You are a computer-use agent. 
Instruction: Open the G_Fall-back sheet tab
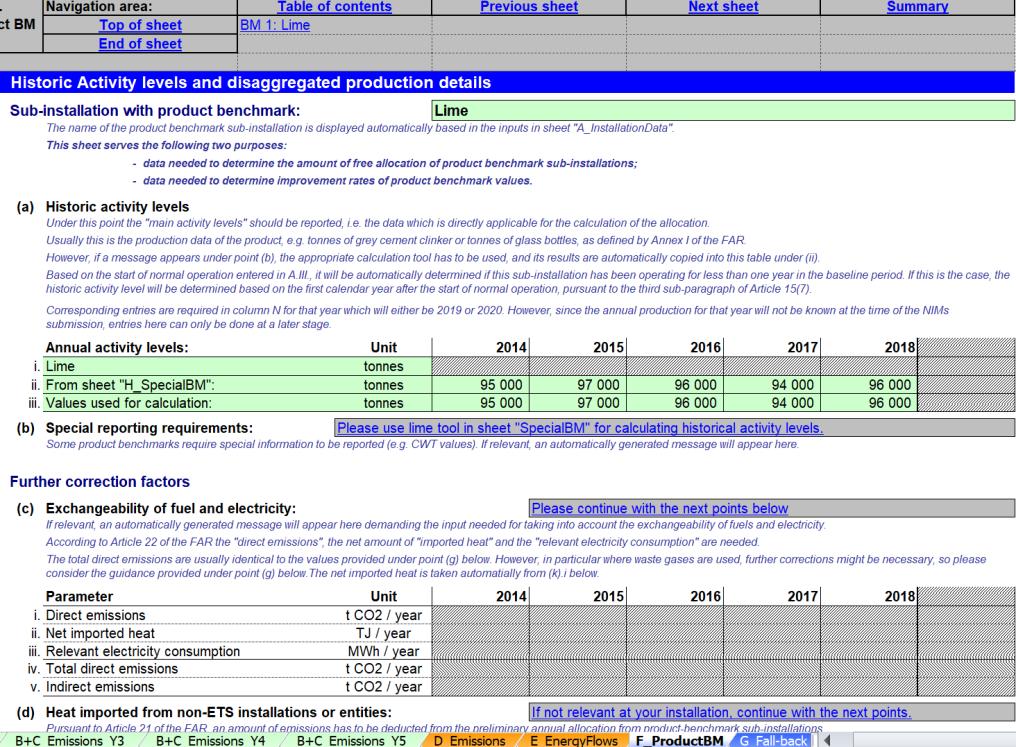(x=772, y=741)
